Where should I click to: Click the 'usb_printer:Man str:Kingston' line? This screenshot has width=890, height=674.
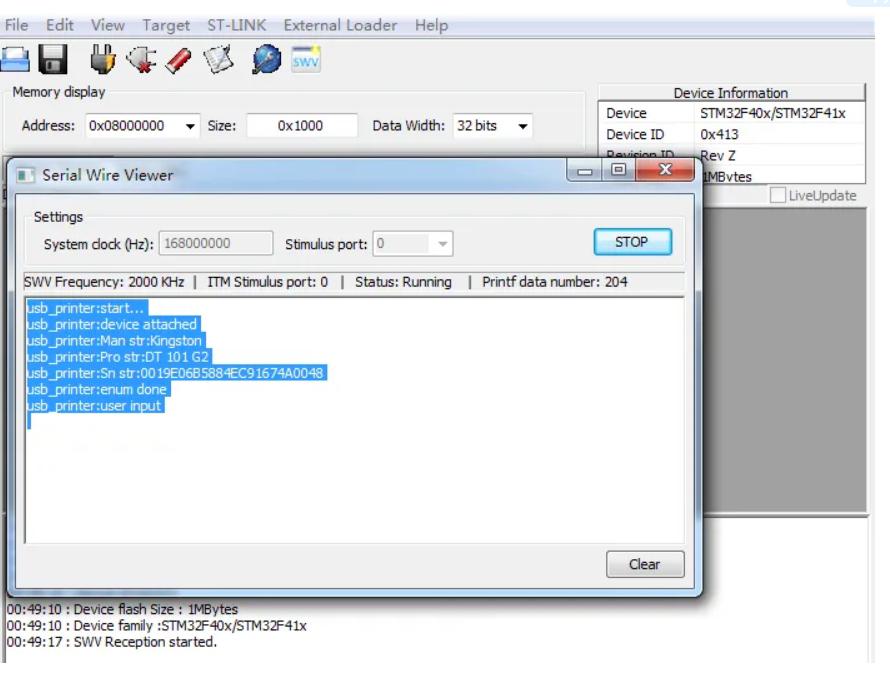pyautogui.click(x=115, y=341)
